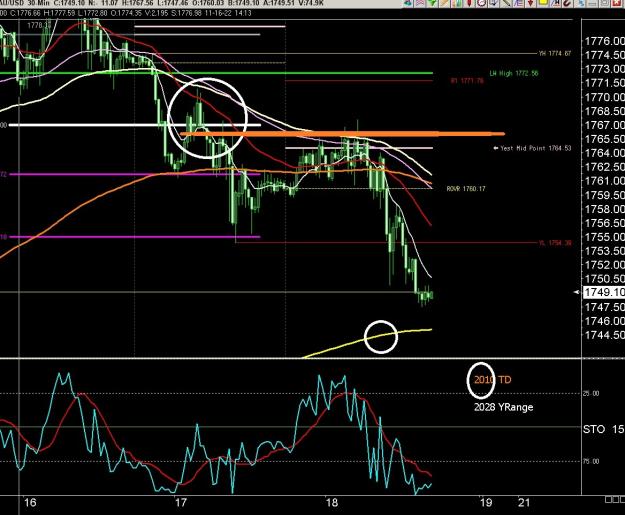625x515 pixels.
Task: Click the 1776.00 price axis label
Action: [x=604, y=41]
